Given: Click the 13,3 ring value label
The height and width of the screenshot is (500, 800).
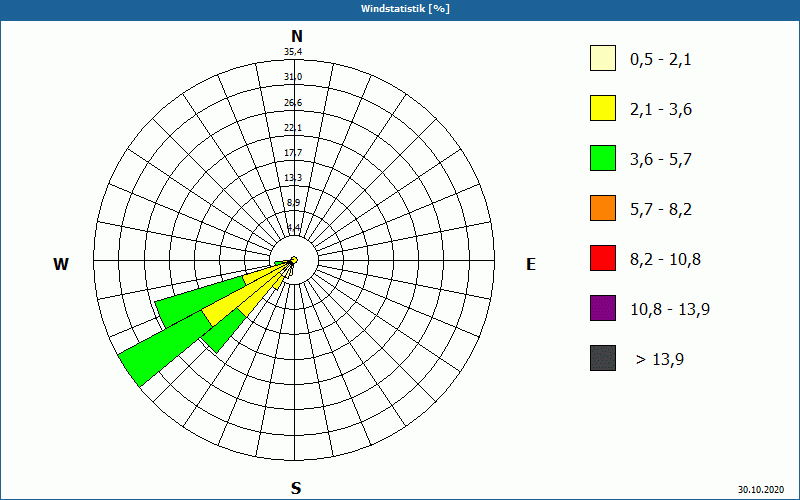Looking at the screenshot, I should point(293,178).
